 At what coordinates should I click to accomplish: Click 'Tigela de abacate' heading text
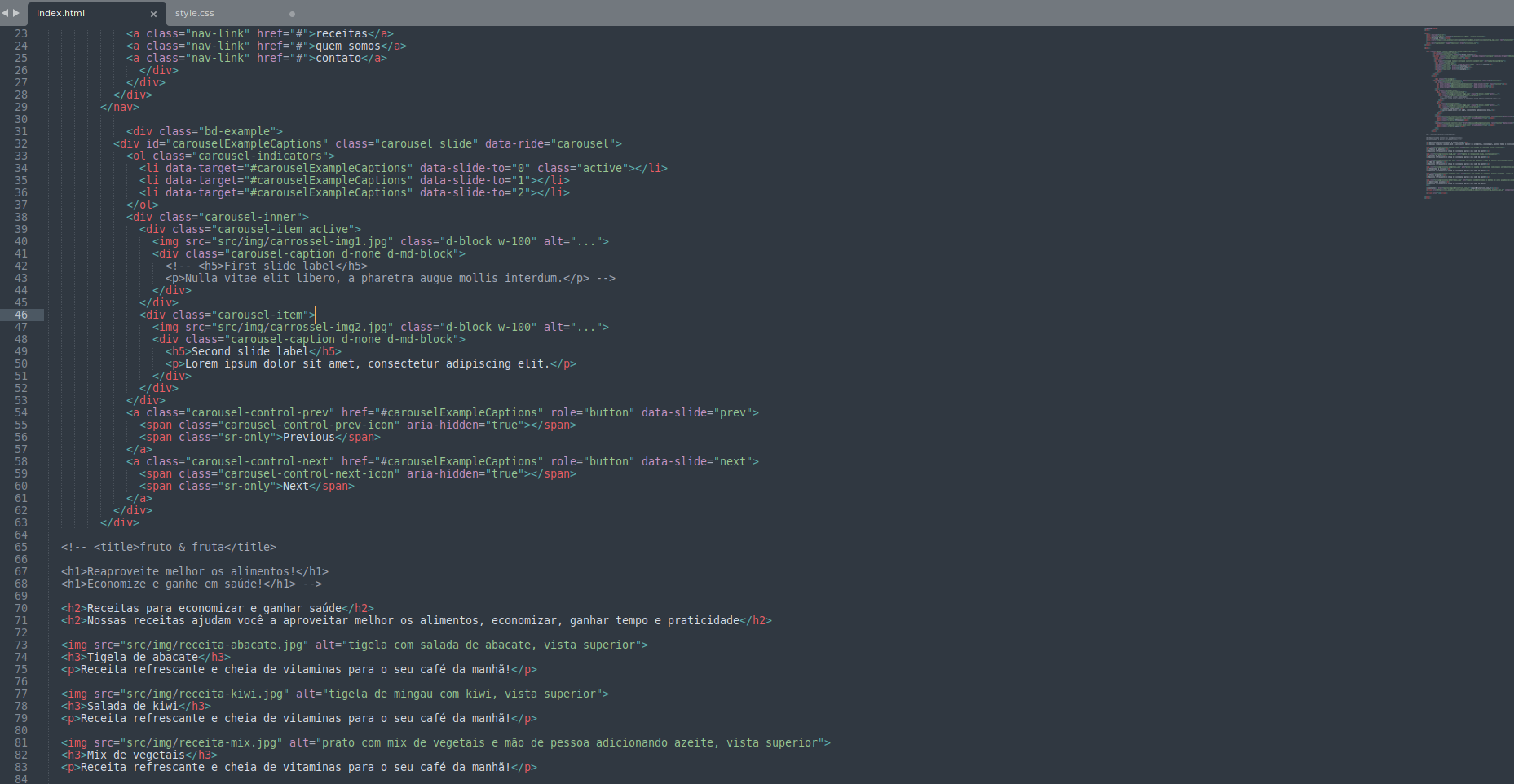pos(143,657)
